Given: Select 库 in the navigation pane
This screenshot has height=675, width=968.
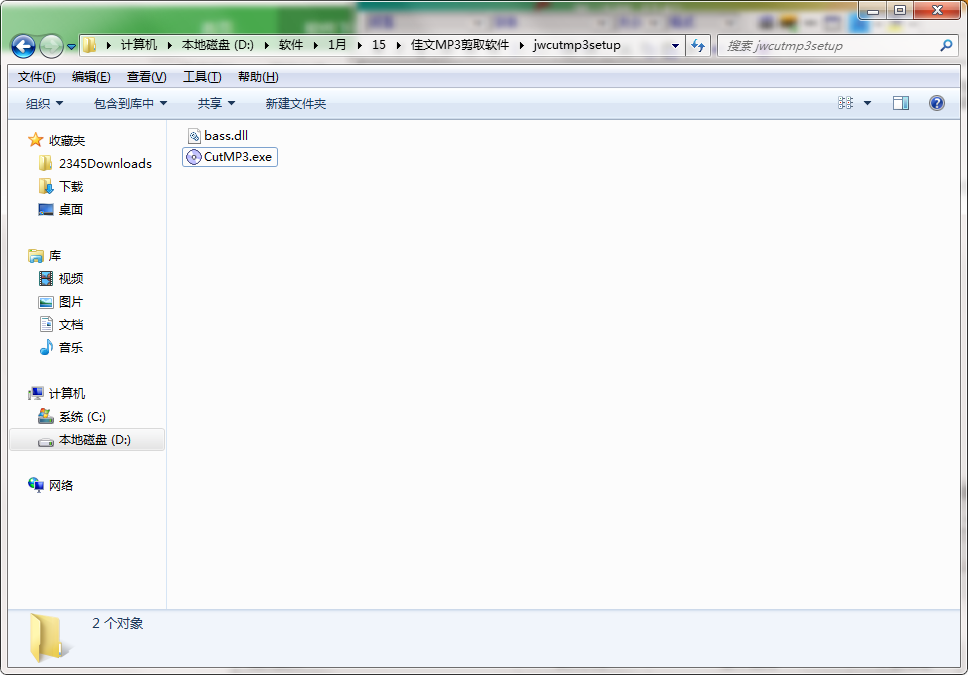Looking at the screenshot, I should (x=55, y=256).
